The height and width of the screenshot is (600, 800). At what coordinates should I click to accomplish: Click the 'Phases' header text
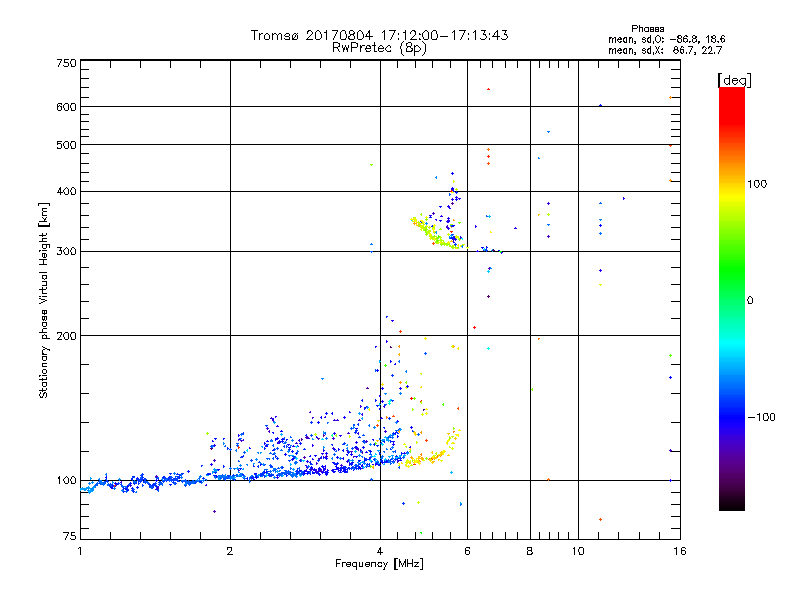pyautogui.click(x=647, y=29)
